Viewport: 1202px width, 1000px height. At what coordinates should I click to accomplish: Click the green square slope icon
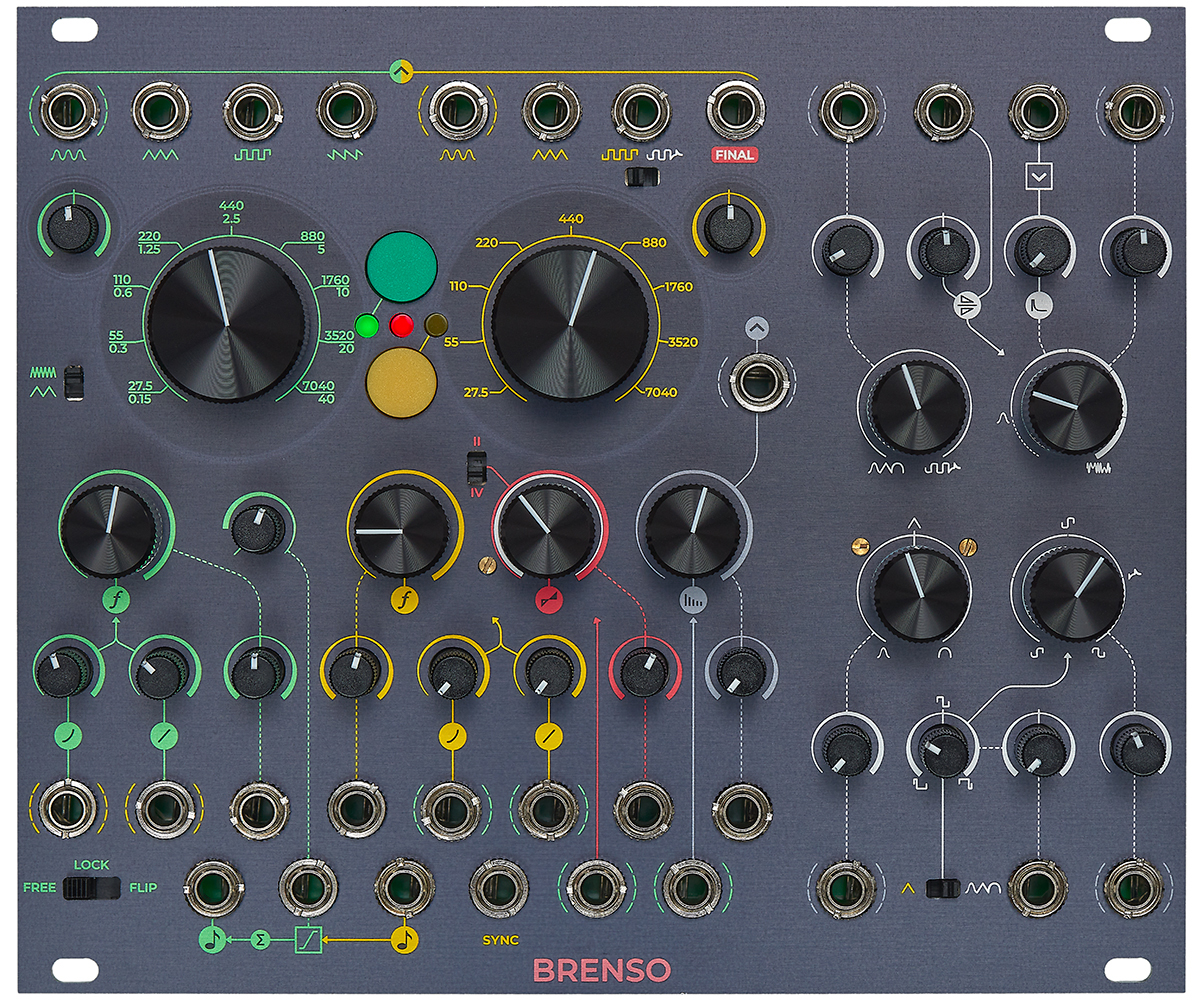[x=308, y=939]
